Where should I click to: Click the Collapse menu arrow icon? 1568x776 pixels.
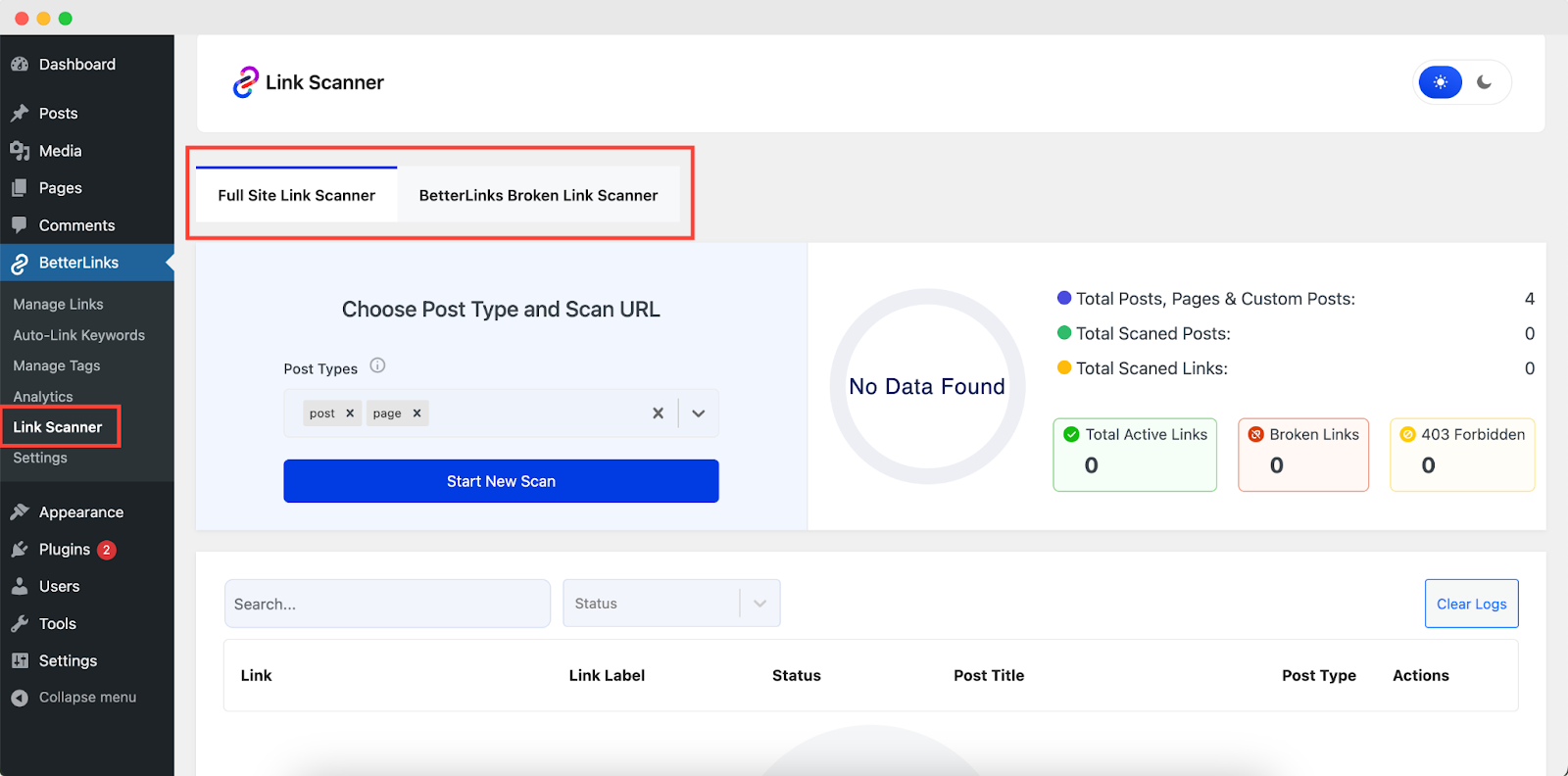tap(20, 698)
